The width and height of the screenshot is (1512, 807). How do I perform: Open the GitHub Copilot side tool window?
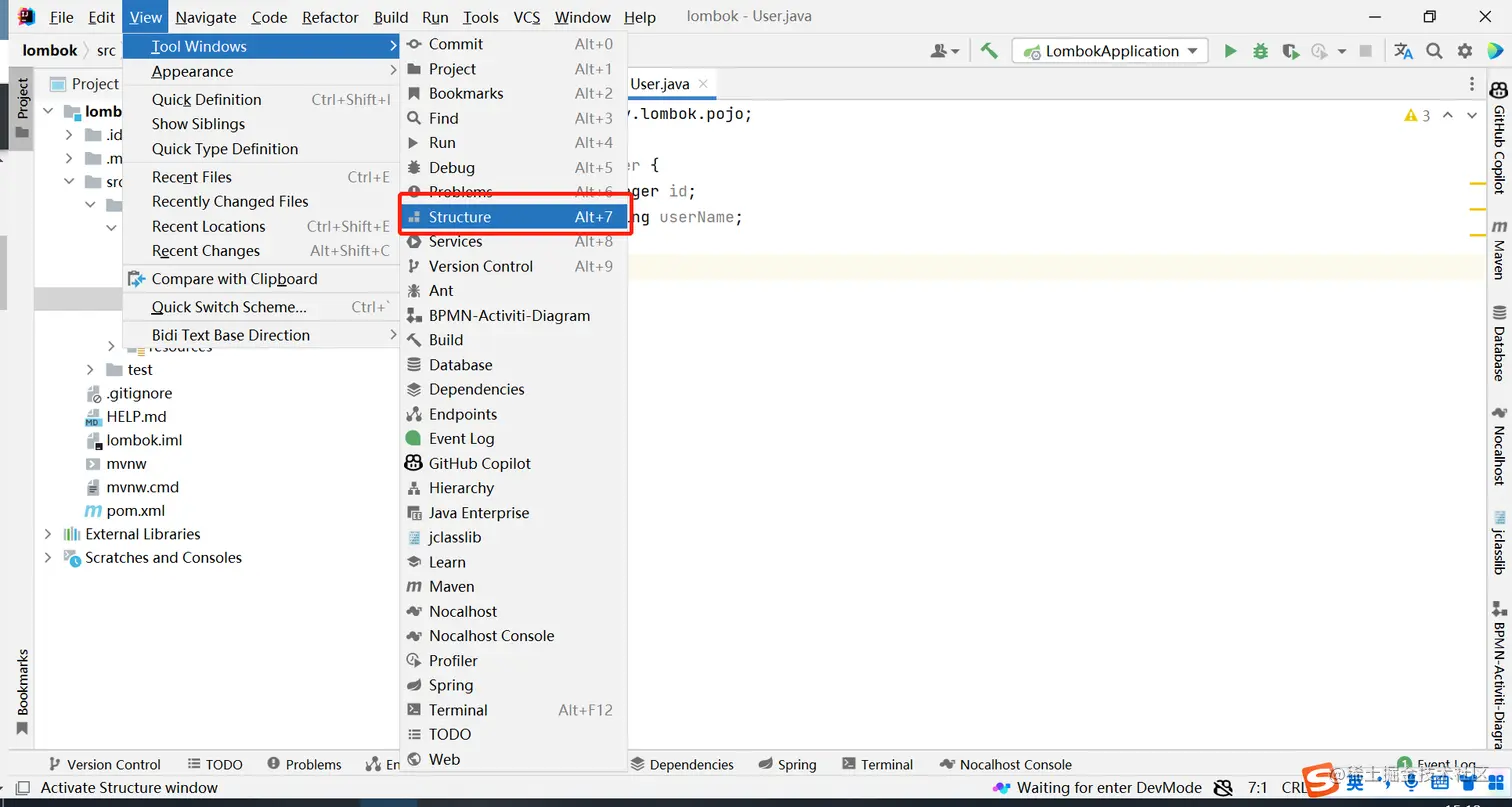coord(1499,139)
